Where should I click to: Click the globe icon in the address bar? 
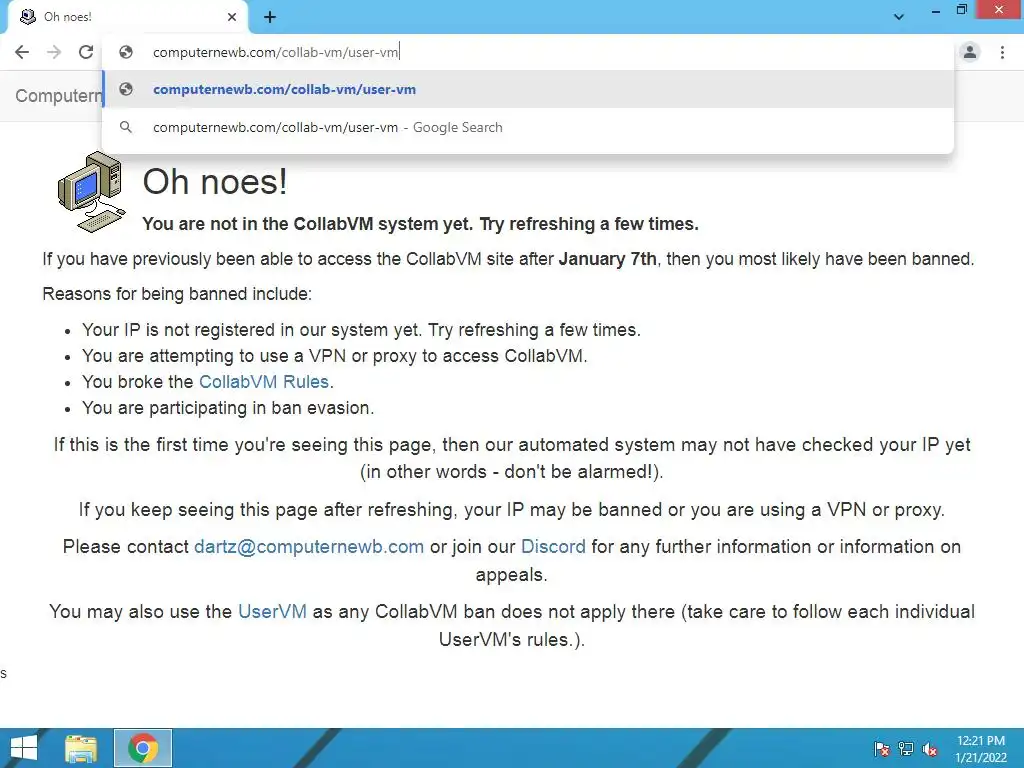(x=126, y=52)
